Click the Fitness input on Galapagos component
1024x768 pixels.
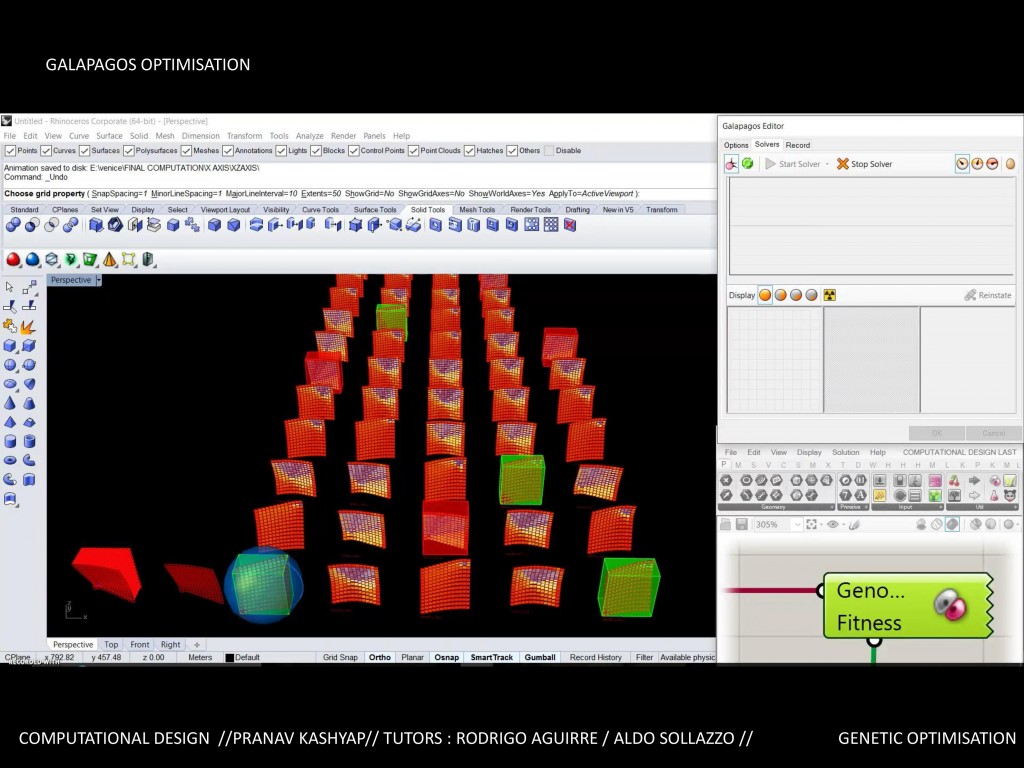click(x=868, y=622)
